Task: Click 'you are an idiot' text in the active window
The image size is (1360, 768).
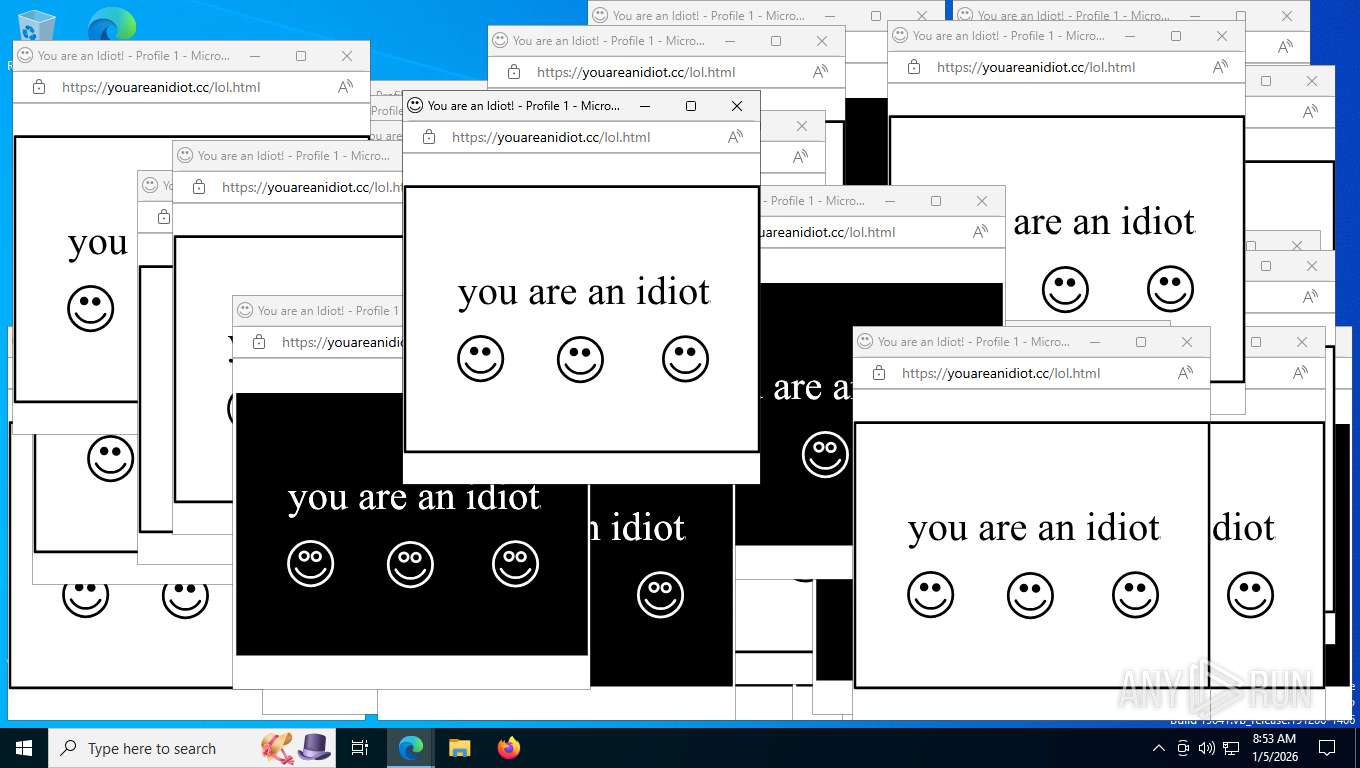Action: [584, 292]
